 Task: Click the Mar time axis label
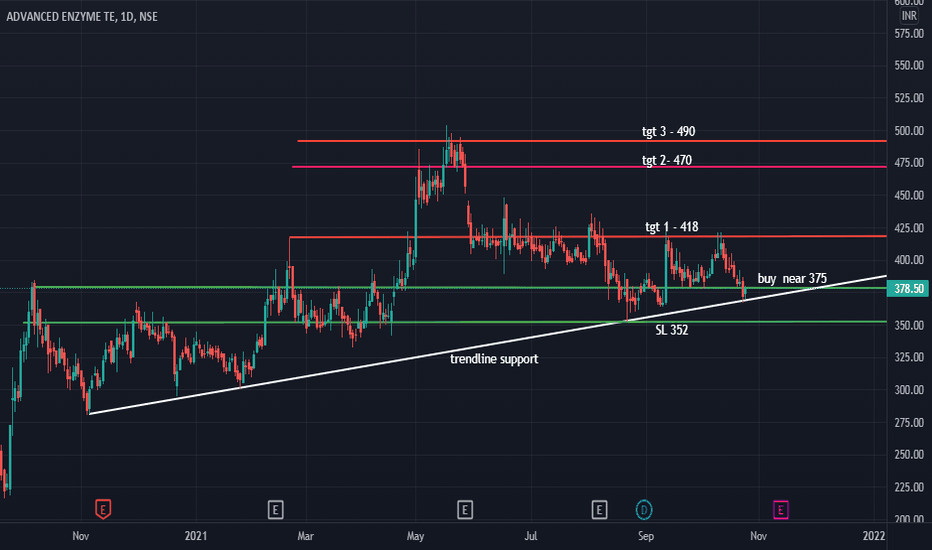click(x=306, y=536)
